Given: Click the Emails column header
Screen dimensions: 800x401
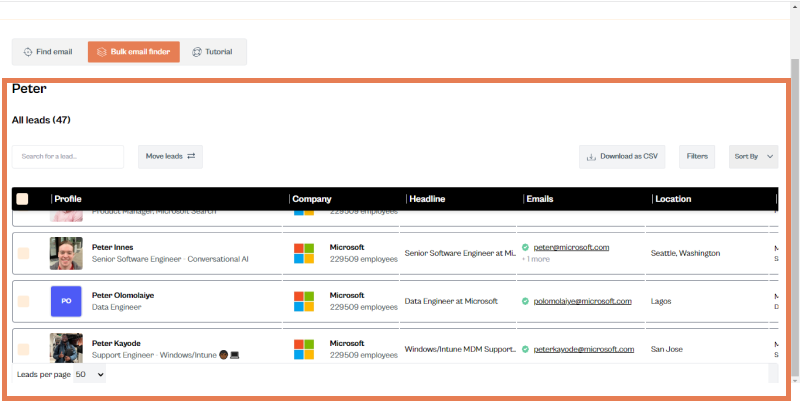Looking at the screenshot, I should (540, 199).
